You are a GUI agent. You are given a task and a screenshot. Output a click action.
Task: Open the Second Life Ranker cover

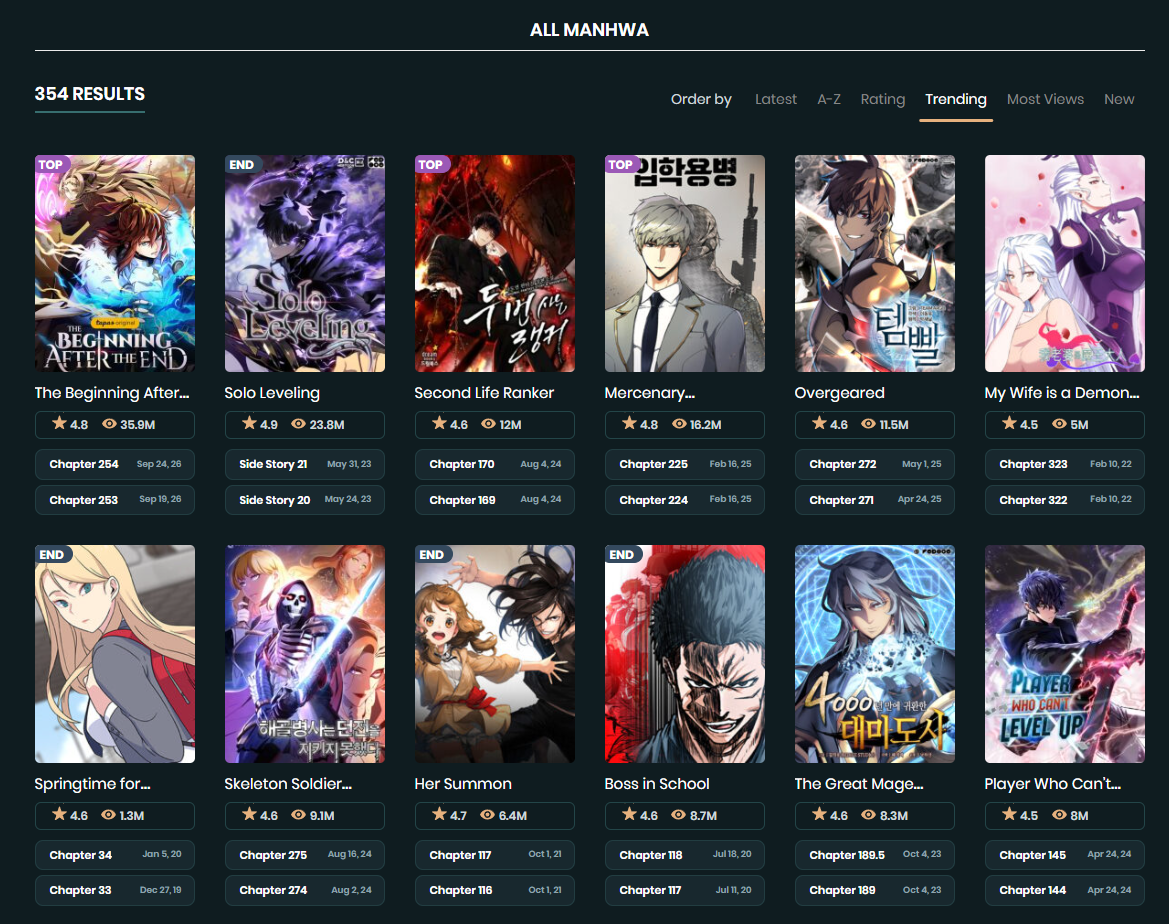click(495, 263)
